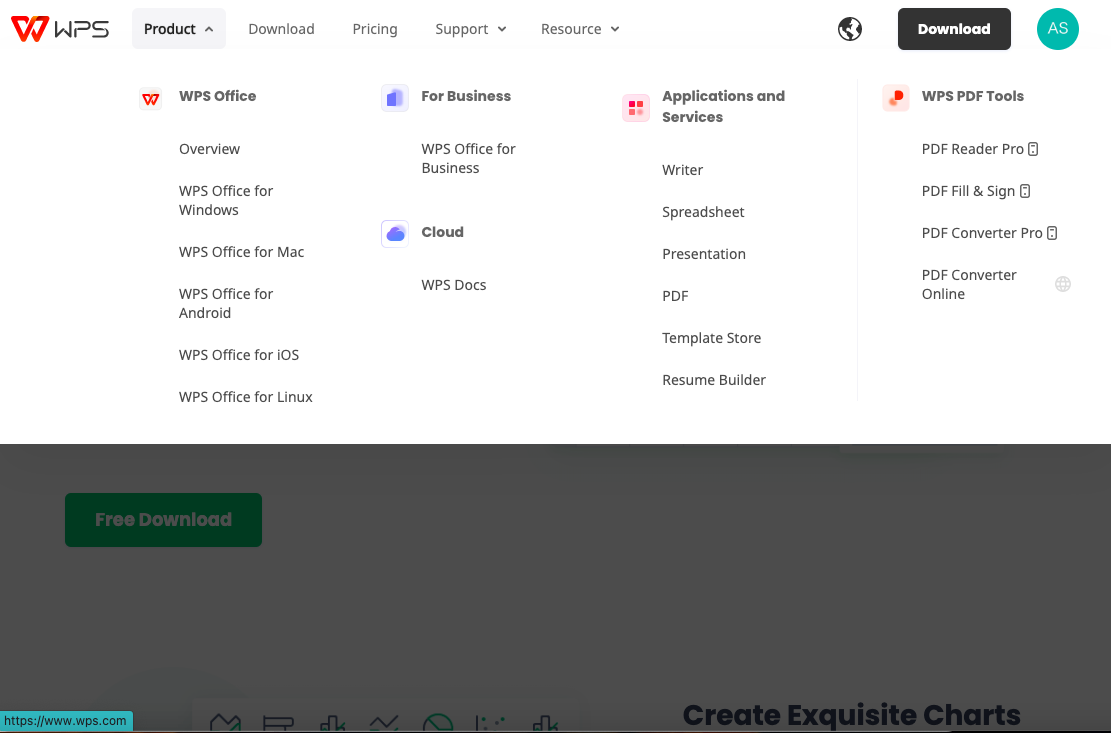
Task: Click the WPS logo in header
Action: (60, 29)
